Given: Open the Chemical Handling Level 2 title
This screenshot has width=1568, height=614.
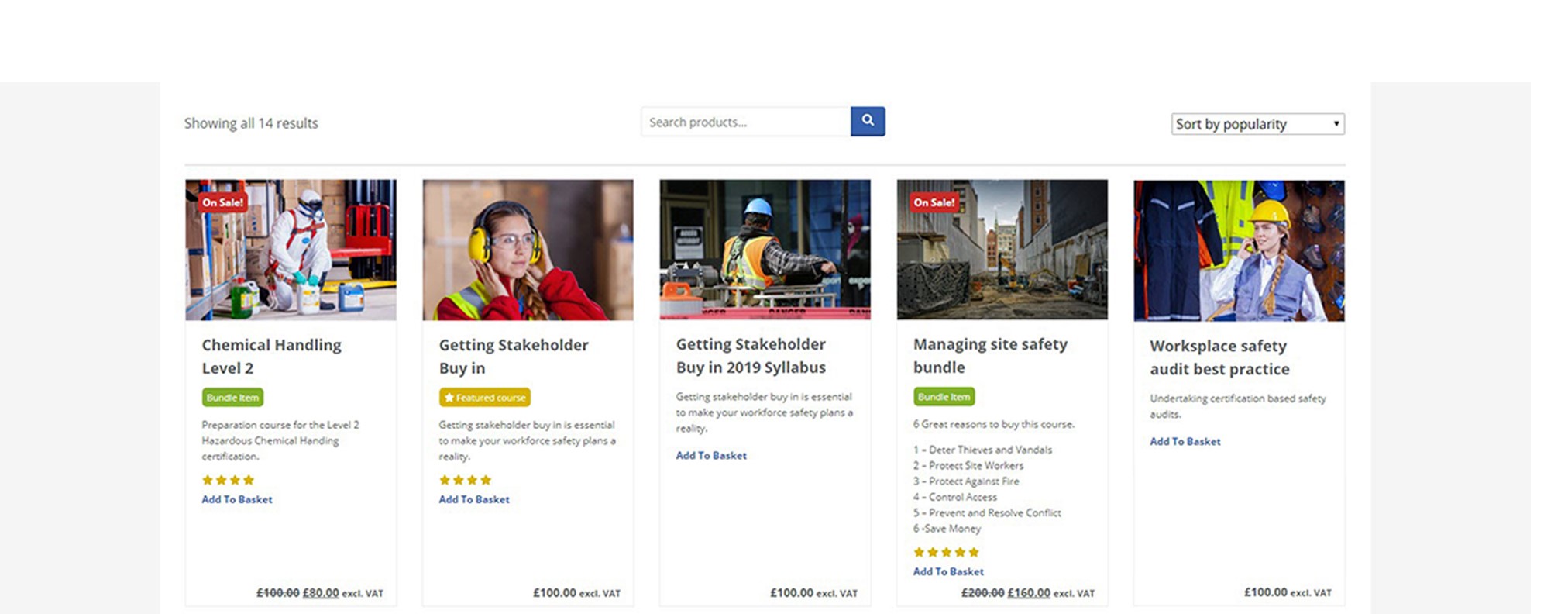Looking at the screenshot, I should (x=271, y=357).
